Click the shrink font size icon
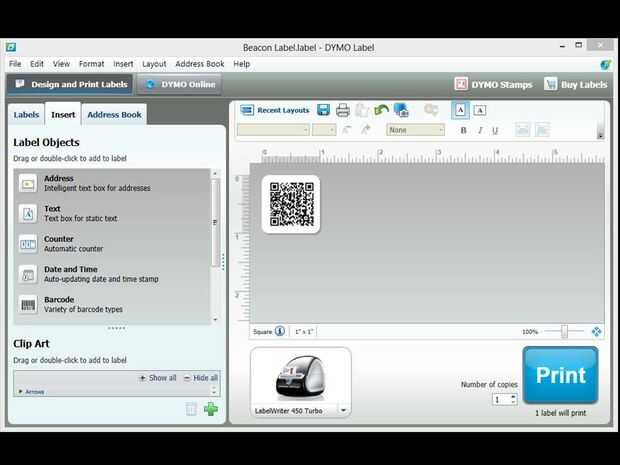The width and height of the screenshot is (620, 465). 346,130
